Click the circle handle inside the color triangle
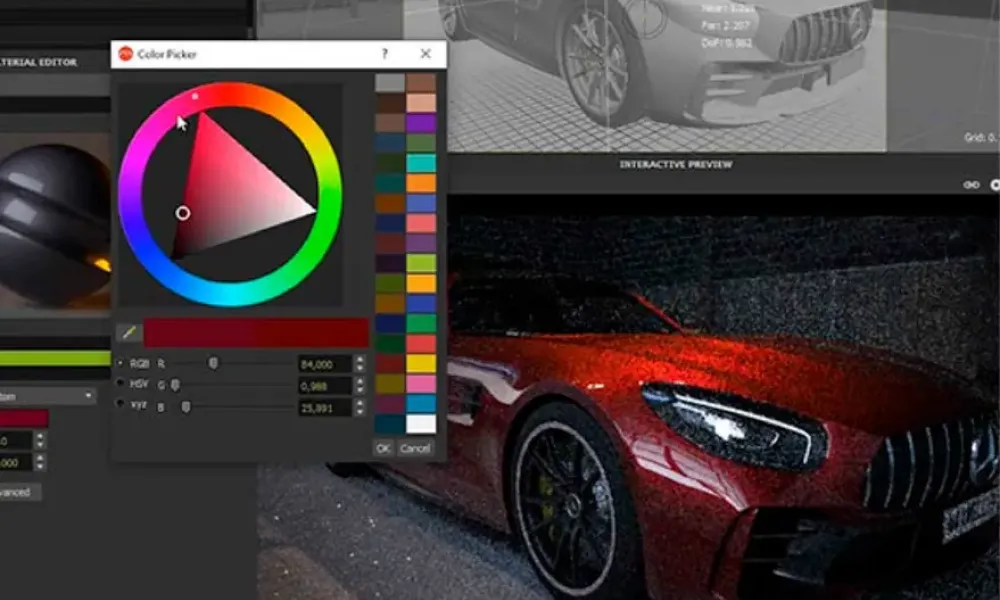Screen dimensions: 1000x600 point(182,213)
